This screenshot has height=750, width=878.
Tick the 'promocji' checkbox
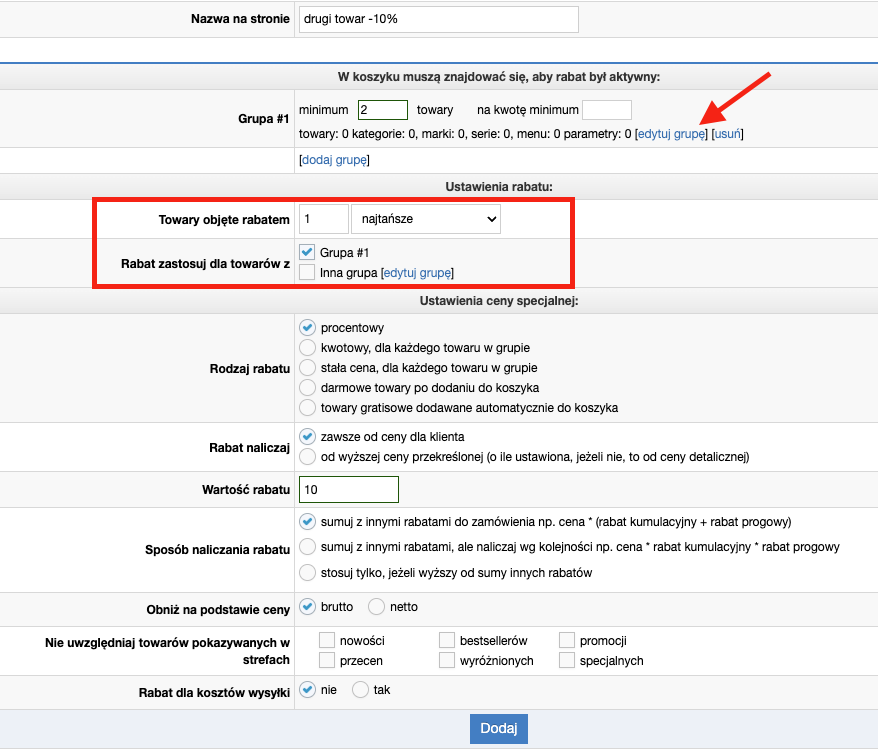tap(566, 641)
